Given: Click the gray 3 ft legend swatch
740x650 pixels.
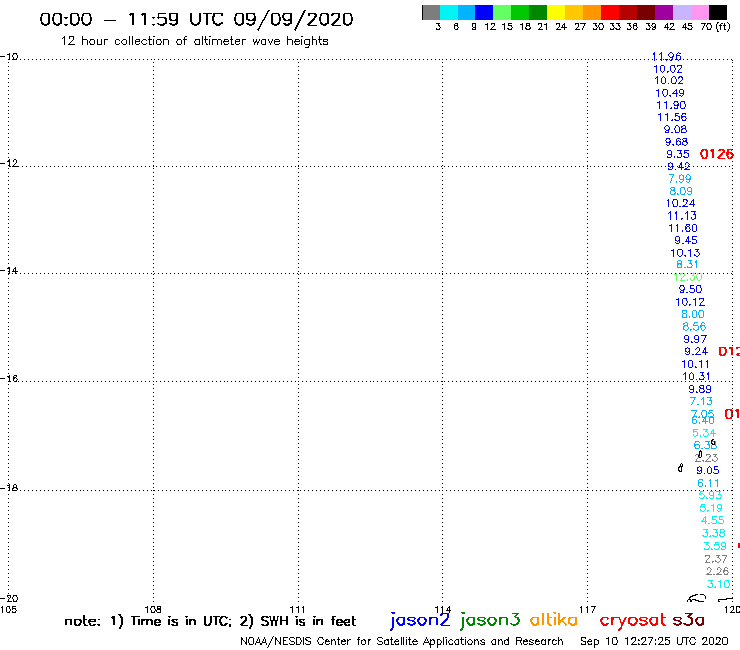Looking at the screenshot, I should (x=431, y=12).
